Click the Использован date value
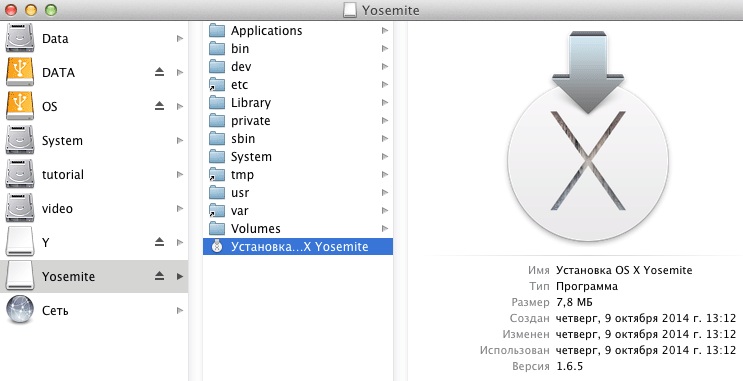Screen dimensions: 743x381 [x=646, y=351]
